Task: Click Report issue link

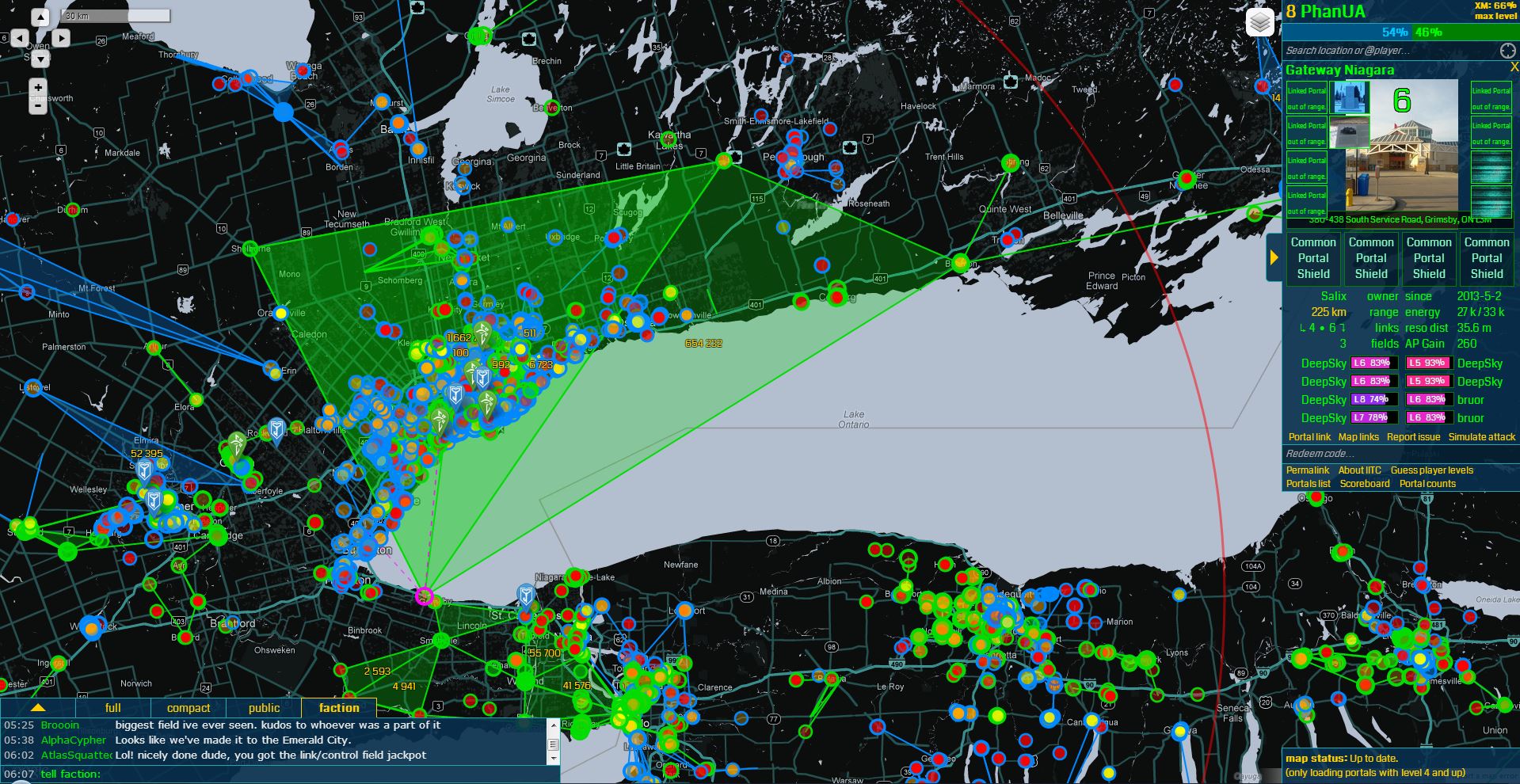Action: tap(1413, 437)
